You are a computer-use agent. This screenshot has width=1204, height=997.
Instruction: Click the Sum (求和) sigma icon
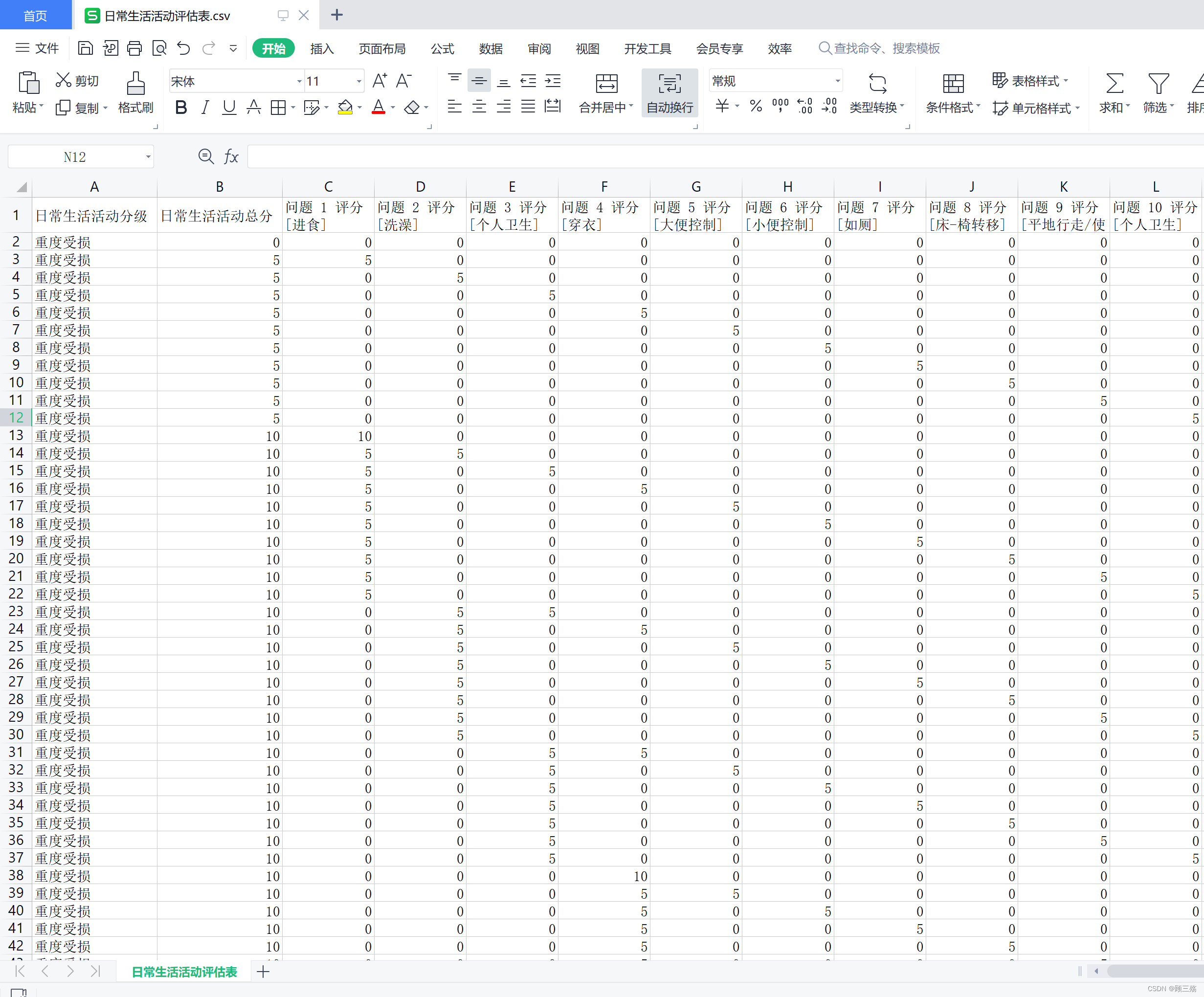(1114, 84)
